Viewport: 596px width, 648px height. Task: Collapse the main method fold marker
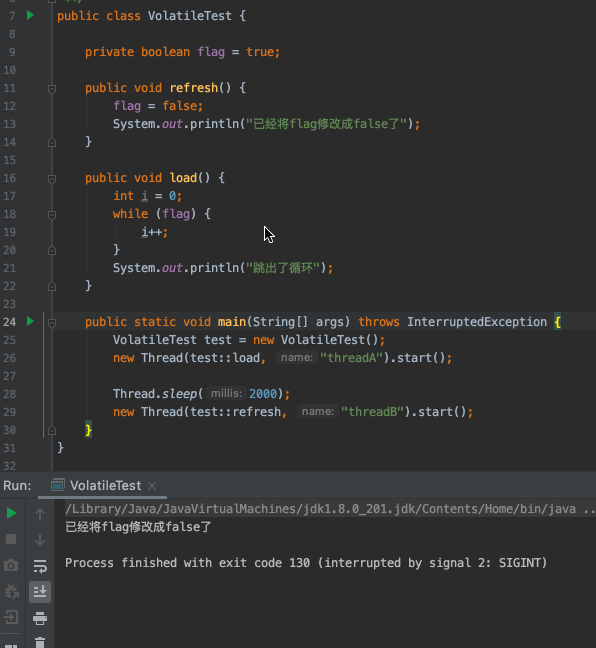pos(52,323)
